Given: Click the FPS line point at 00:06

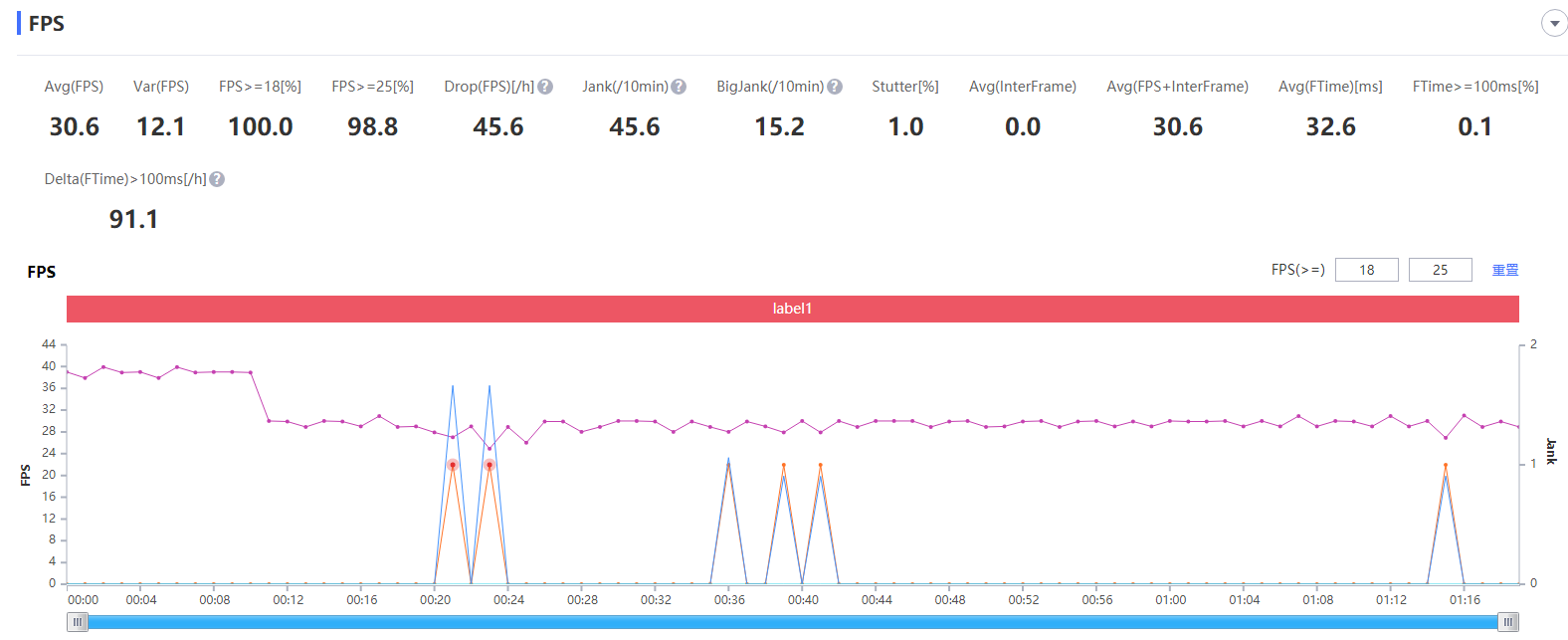Looking at the screenshot, I should [x=177, y=367].
